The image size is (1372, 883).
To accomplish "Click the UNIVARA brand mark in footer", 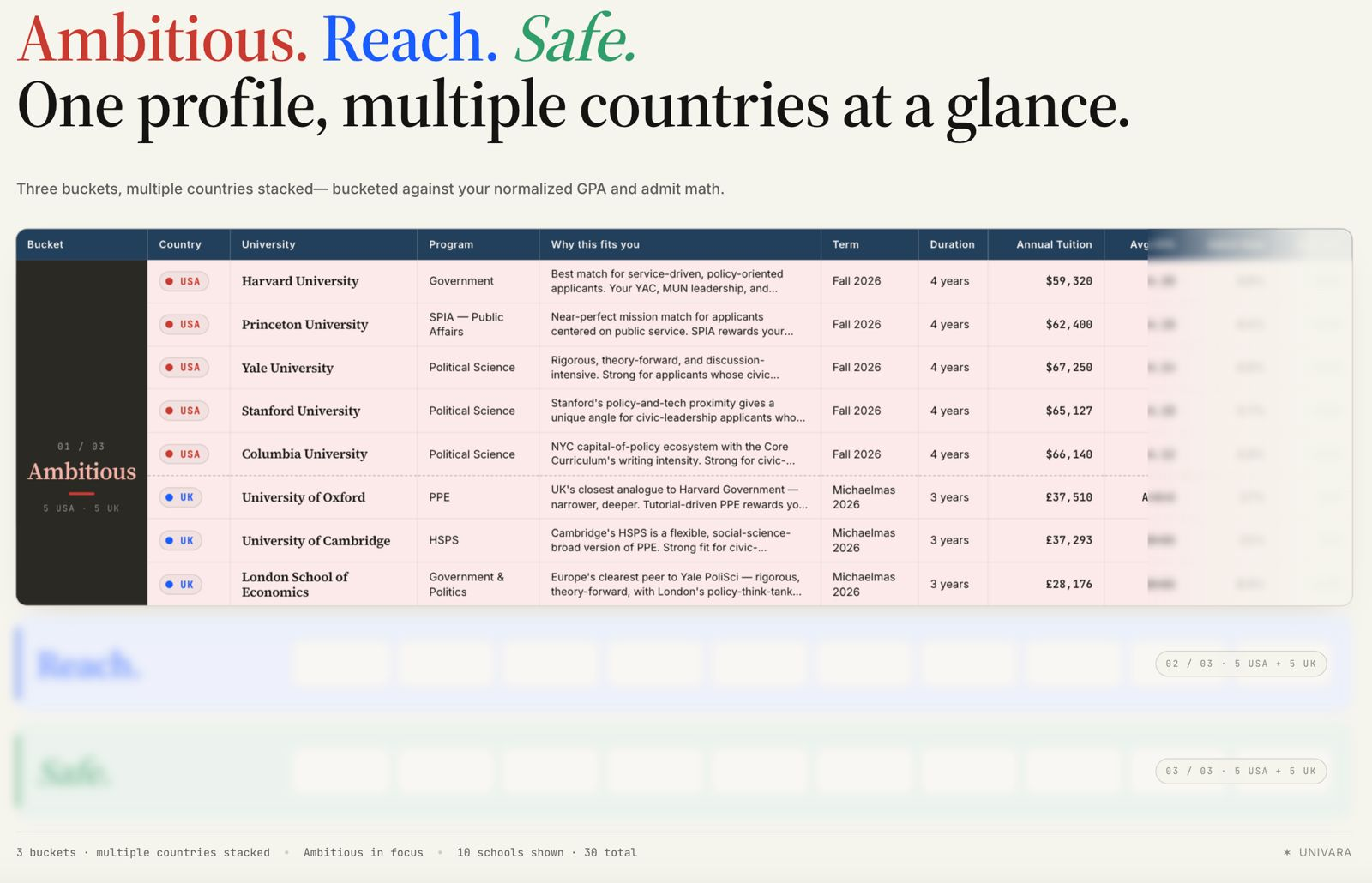I will click(x=1317, y=852).
